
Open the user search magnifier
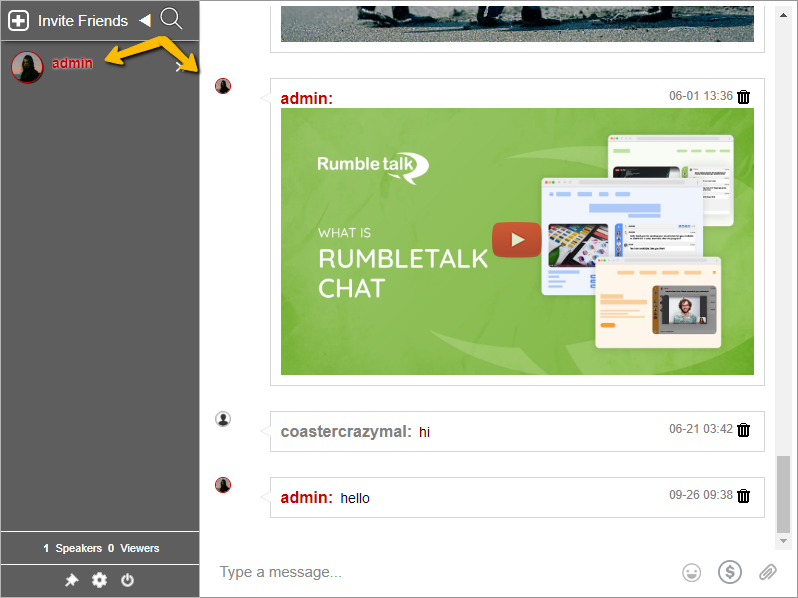(171, 19)
